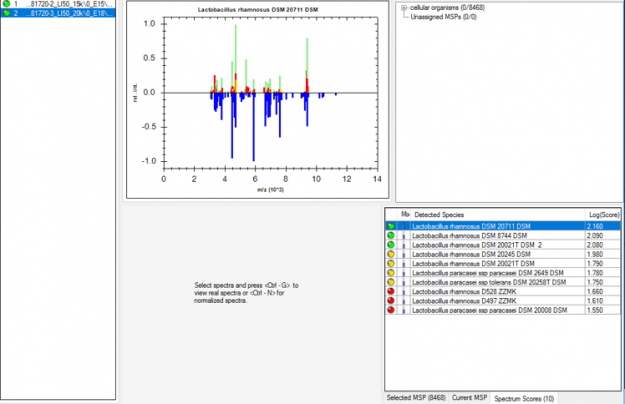Switch to the Selected MSP (8468) tab

pyautogui.click(x=415, y=398)
